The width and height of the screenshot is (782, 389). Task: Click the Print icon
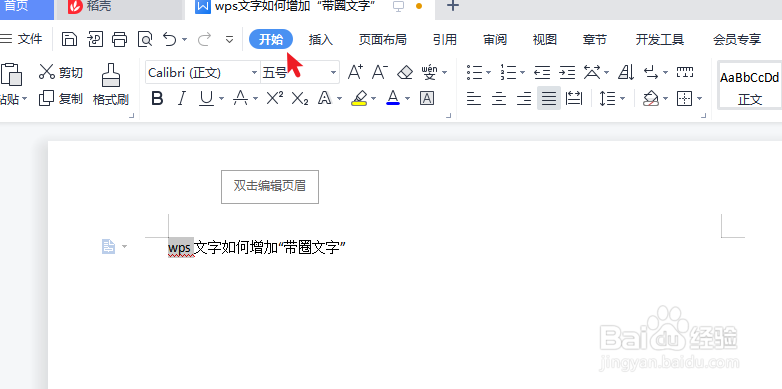pyautogui.click(x=120, y=39)
